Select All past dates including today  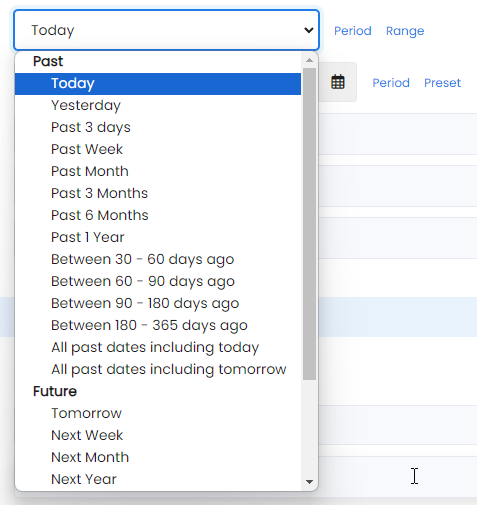click(x=158, y=347)
